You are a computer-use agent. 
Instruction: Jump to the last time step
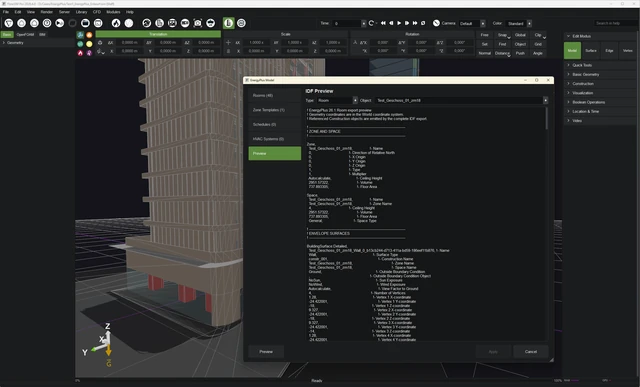(415, 23)
